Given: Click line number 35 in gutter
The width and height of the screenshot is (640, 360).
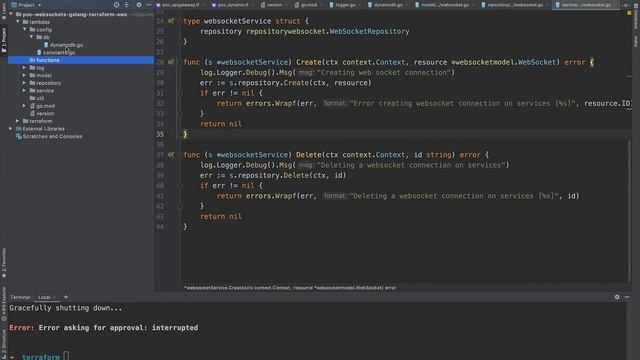Looking at the screenshot, I should [159, 134].
